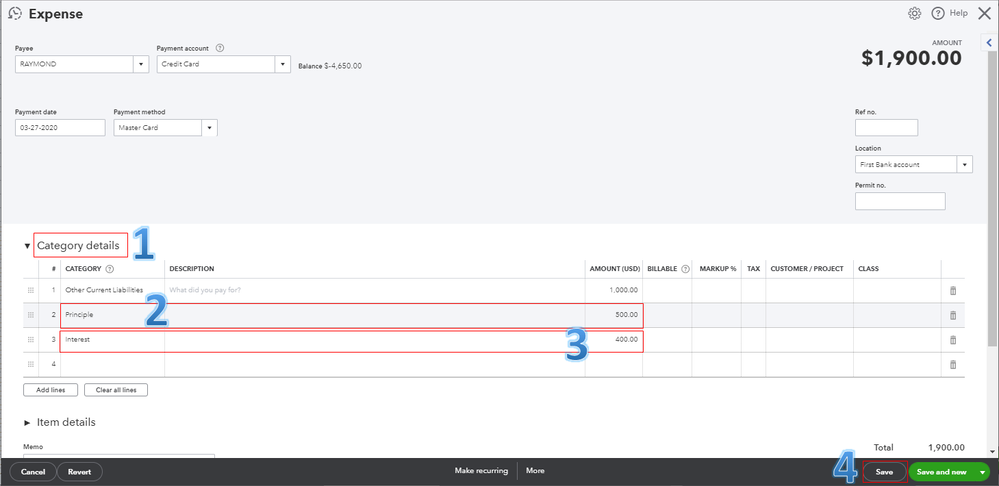Click the Interest category cell

click(113, 340)
